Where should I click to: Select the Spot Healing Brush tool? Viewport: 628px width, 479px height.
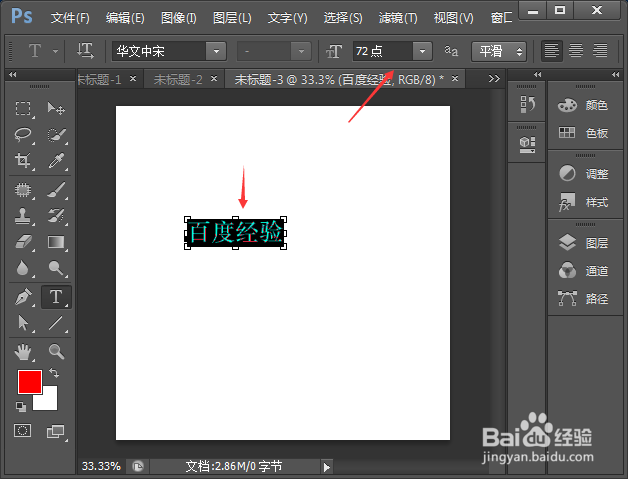pos(23,190)
